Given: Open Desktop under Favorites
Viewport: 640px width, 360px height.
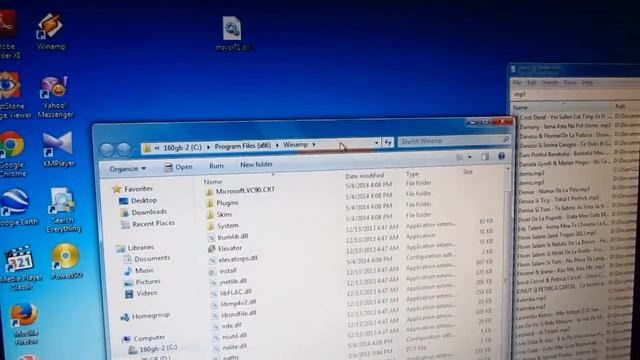Looking at the screenshot, I should (138, 201).
